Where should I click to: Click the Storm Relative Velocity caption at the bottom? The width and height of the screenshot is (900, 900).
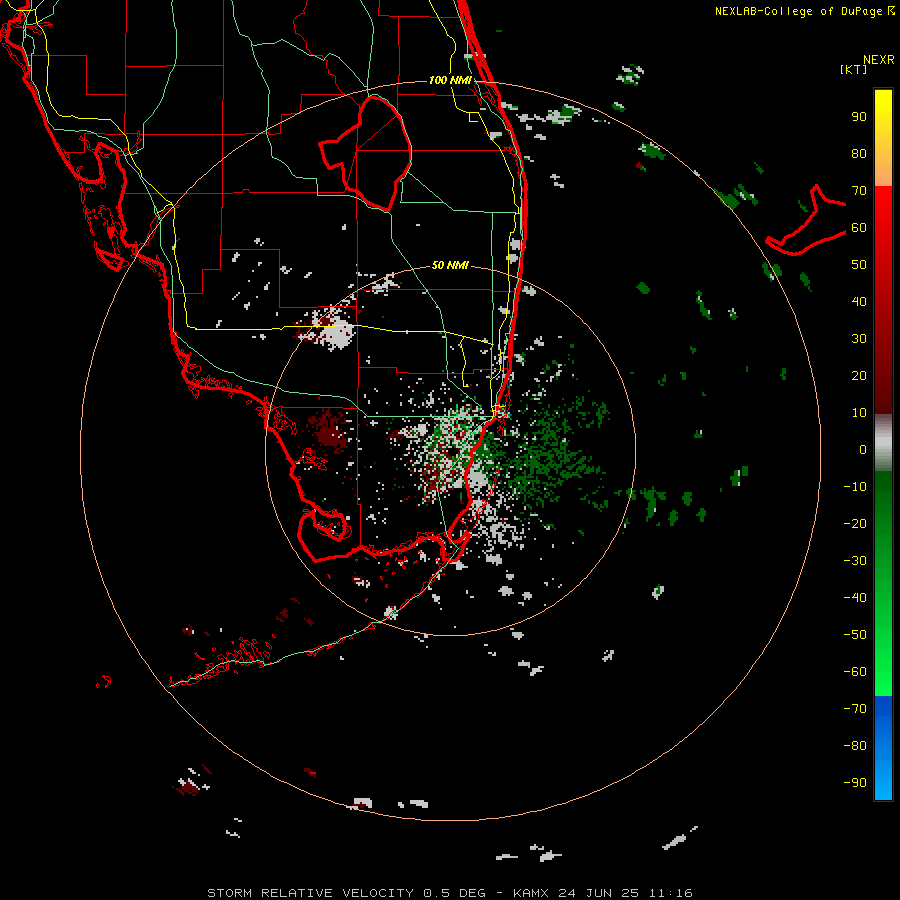450,893
